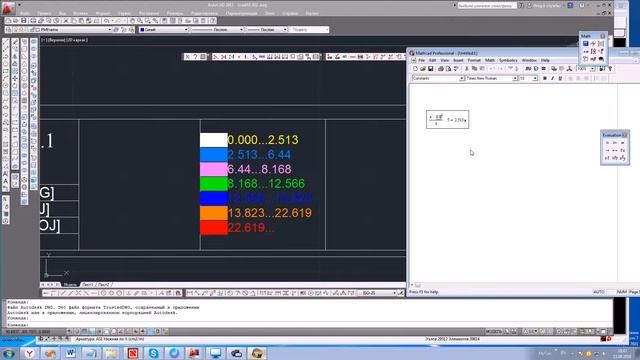
Task: Click New document icon in Mathcad toolbar
Action: coord(415,69)
